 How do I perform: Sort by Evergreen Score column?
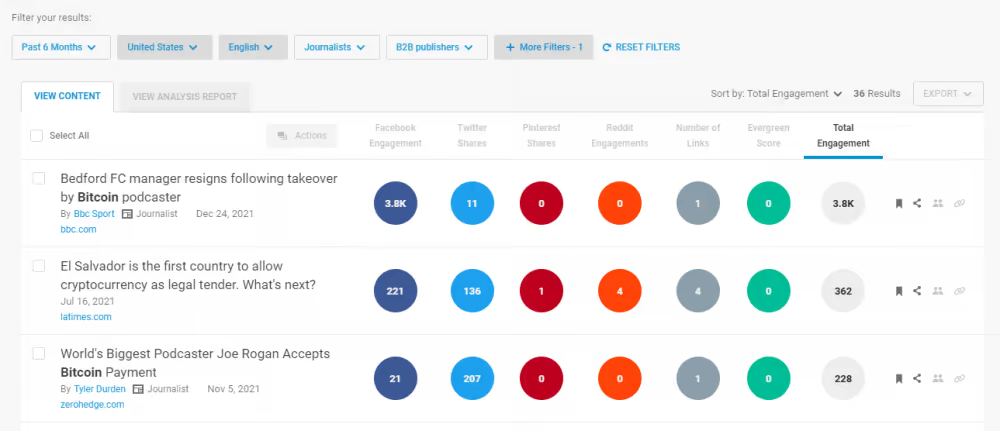(x=768, y=136)
